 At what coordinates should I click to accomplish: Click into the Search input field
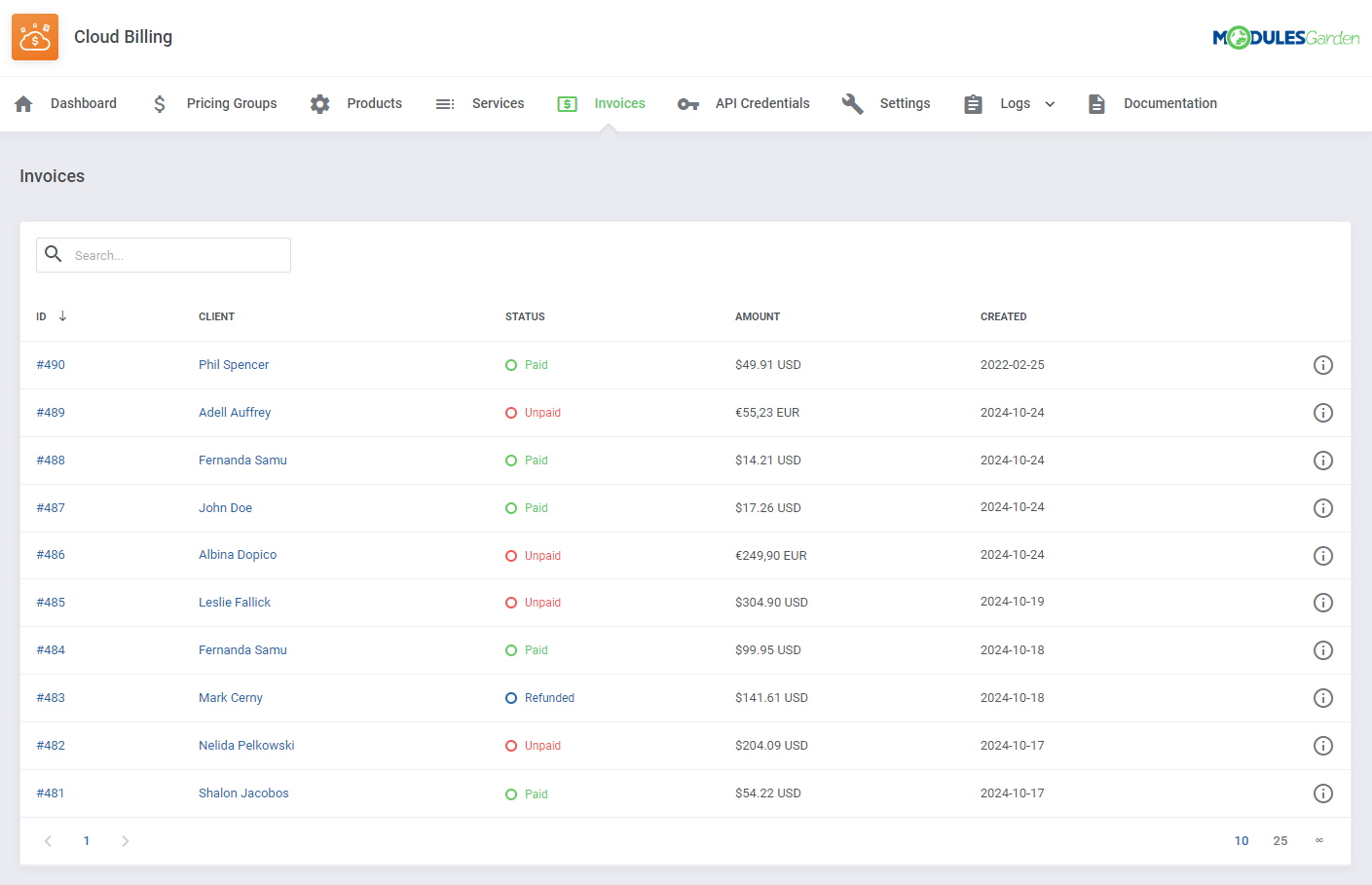pyautogui.click(x=164, y=255)
